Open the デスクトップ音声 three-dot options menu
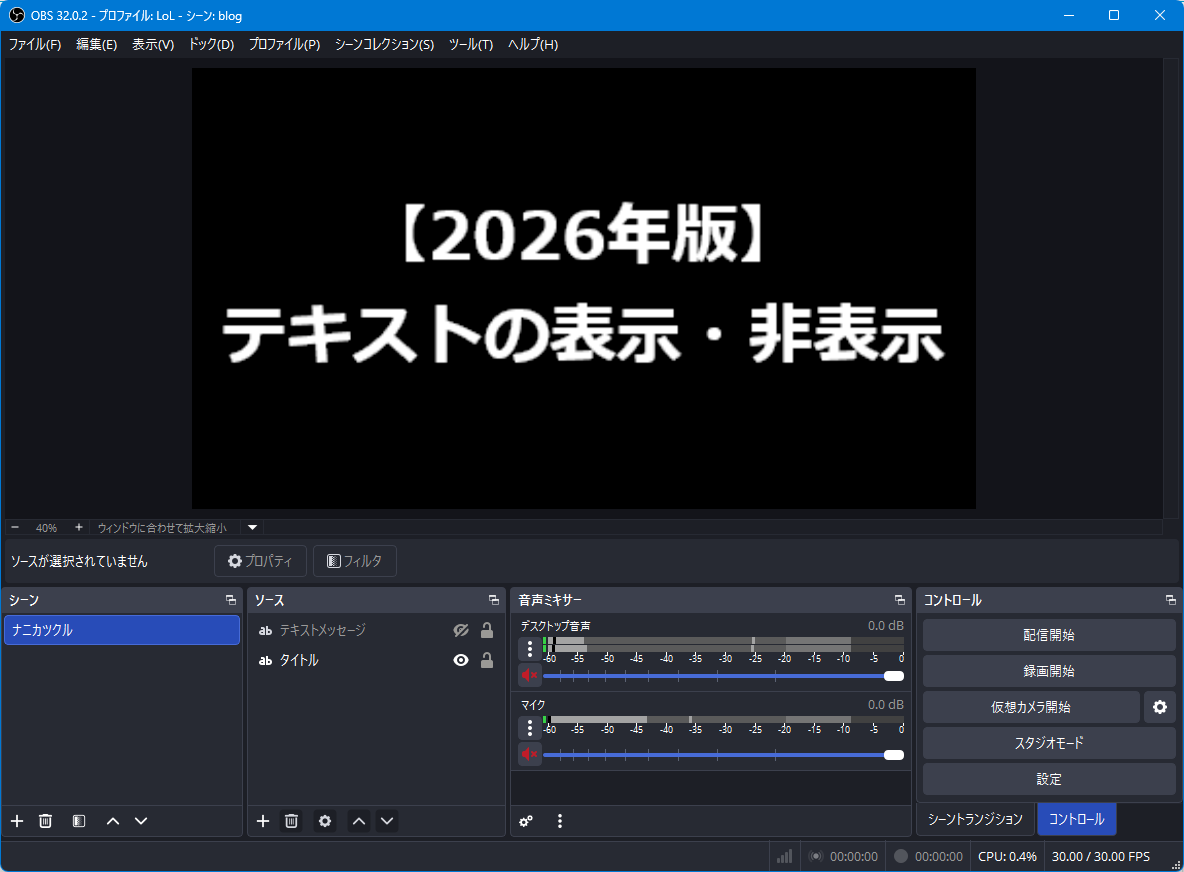The width and height of the screenshot is (1184, 872). pos(530,648)
